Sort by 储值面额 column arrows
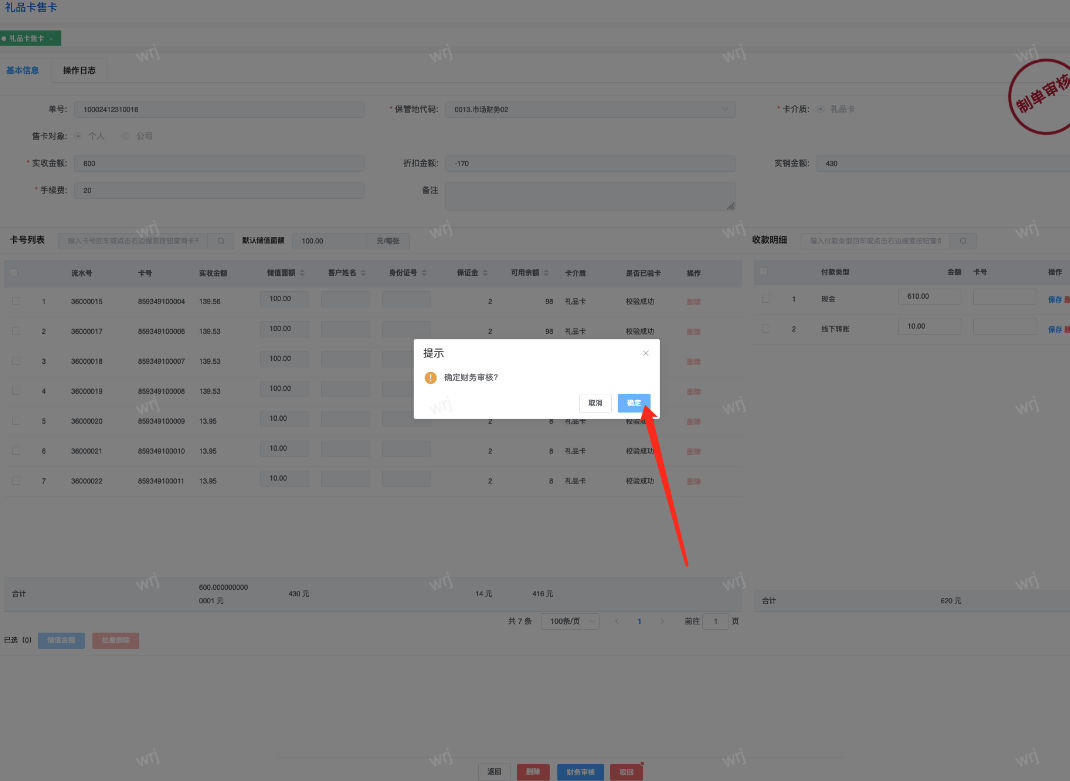1070x781 pixels. click(302, 273)
